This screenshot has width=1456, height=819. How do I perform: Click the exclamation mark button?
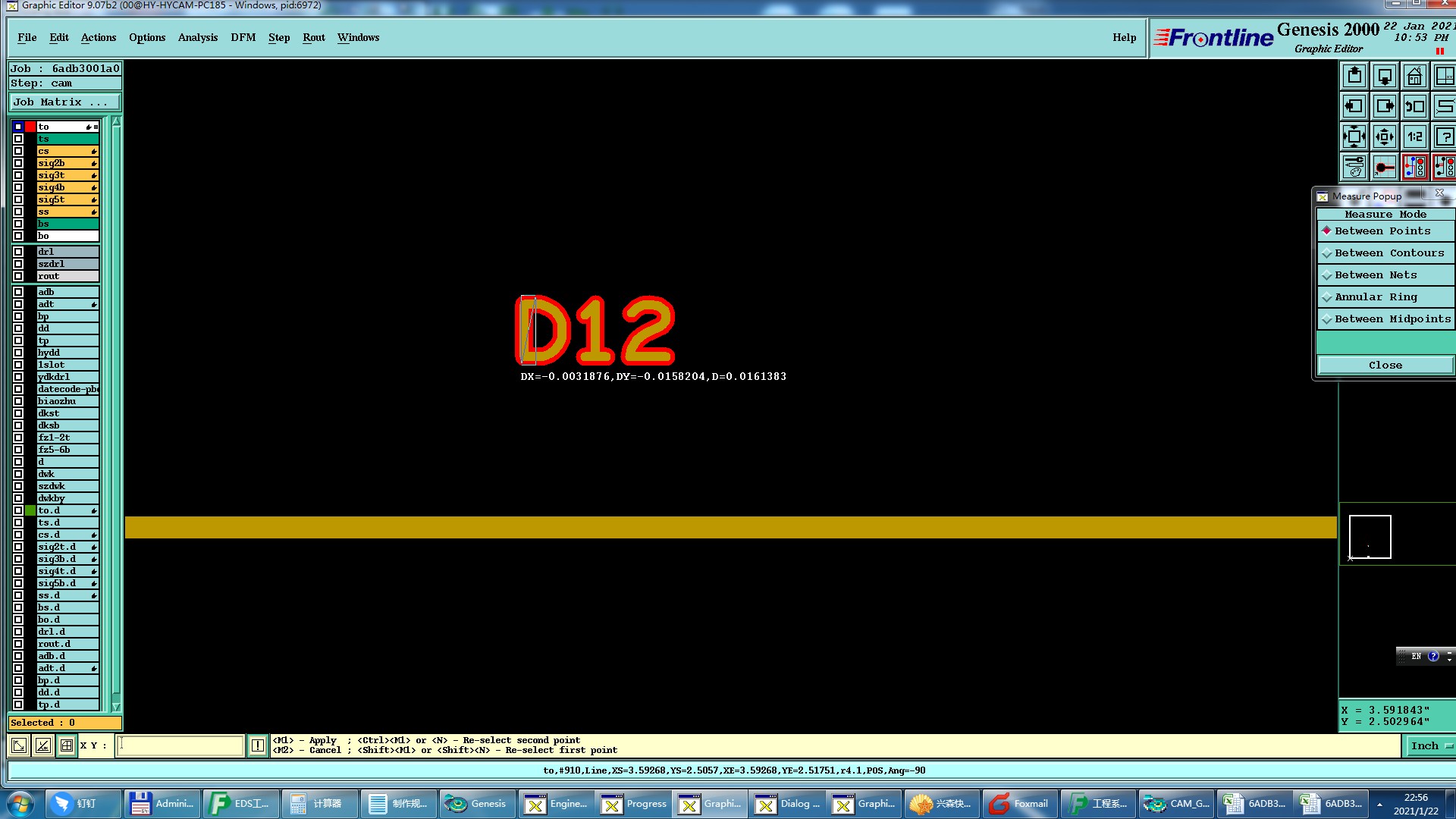point(258,745)
